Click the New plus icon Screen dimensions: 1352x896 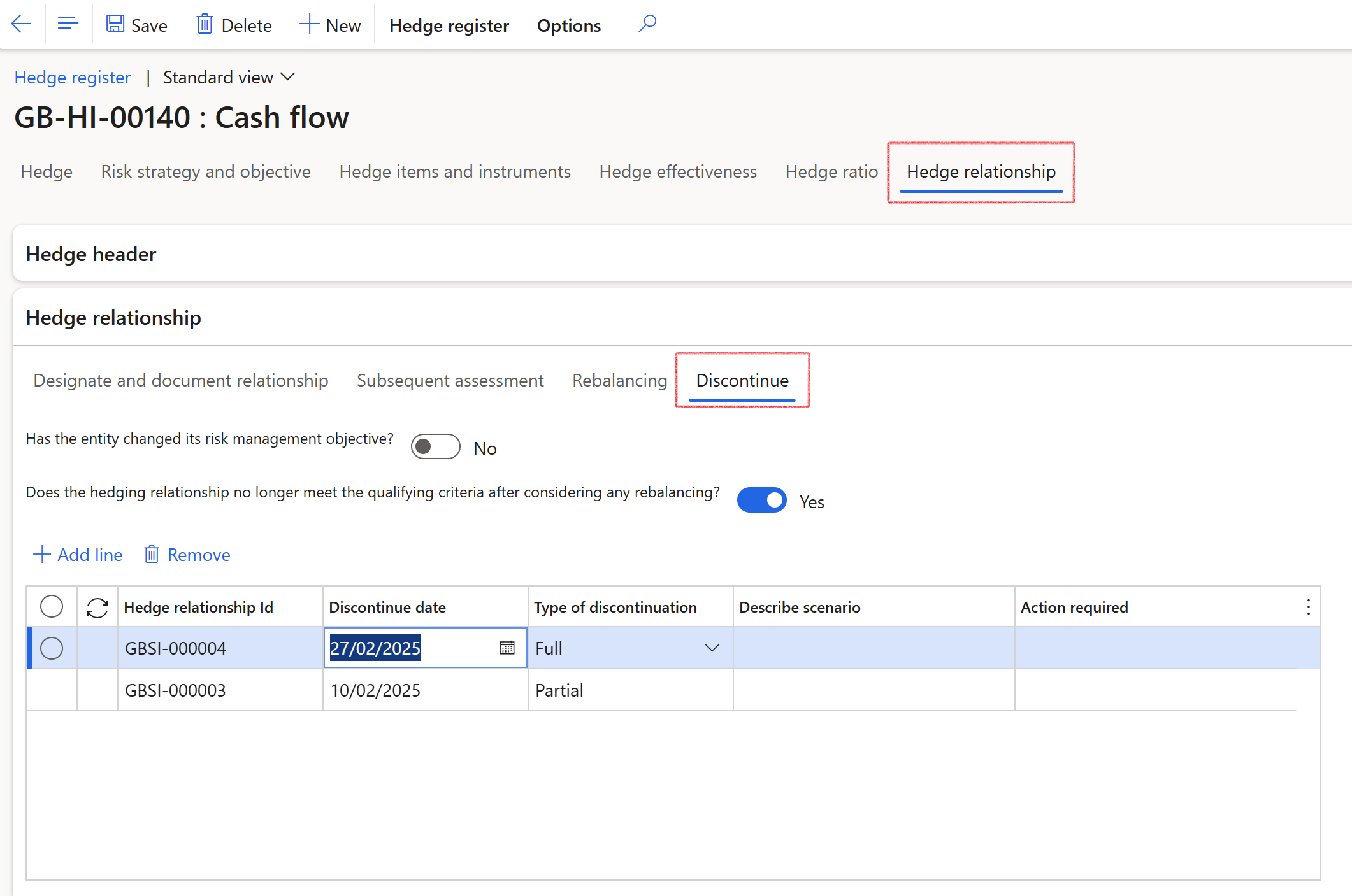pyautogui.click(x=309, y=24)
